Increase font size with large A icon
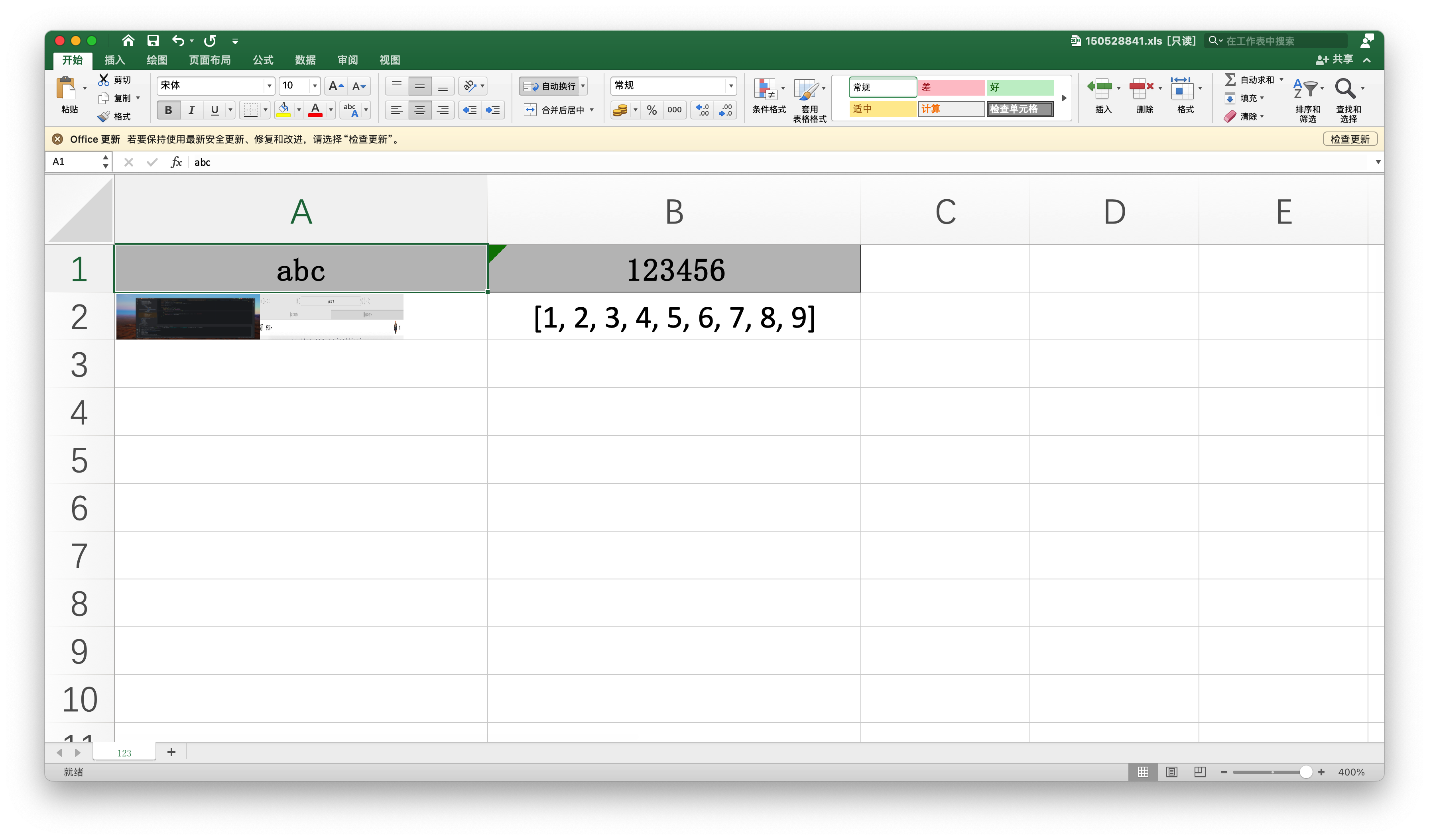The width and height of the screenshot is (1429, 840). (x=336, y=86)
